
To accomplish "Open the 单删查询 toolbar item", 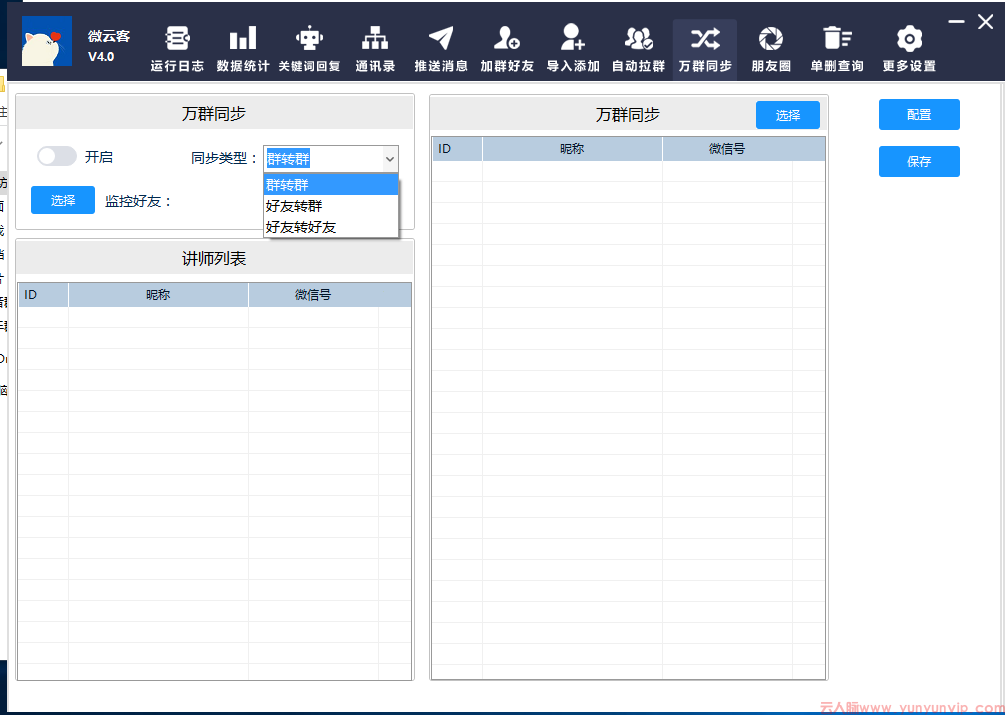I will point(837,48).
